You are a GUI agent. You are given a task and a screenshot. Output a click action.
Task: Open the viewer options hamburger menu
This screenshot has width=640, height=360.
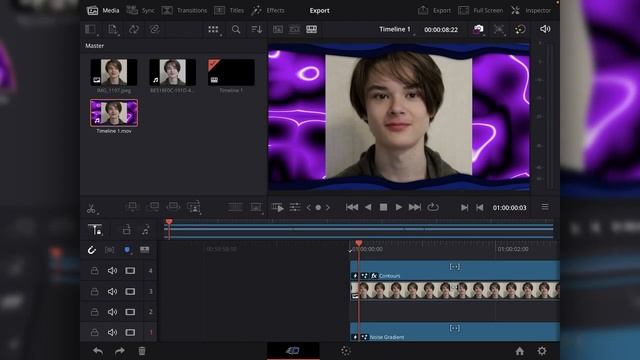[545, 207]
